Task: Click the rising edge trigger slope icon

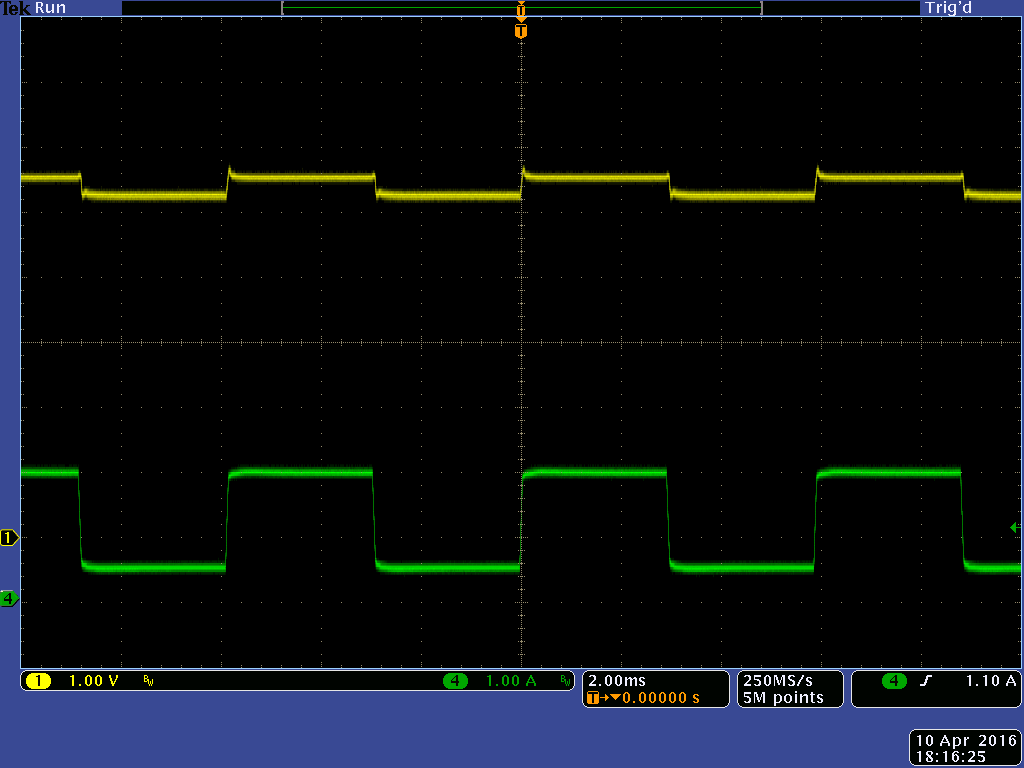Action: coord(925,681)
